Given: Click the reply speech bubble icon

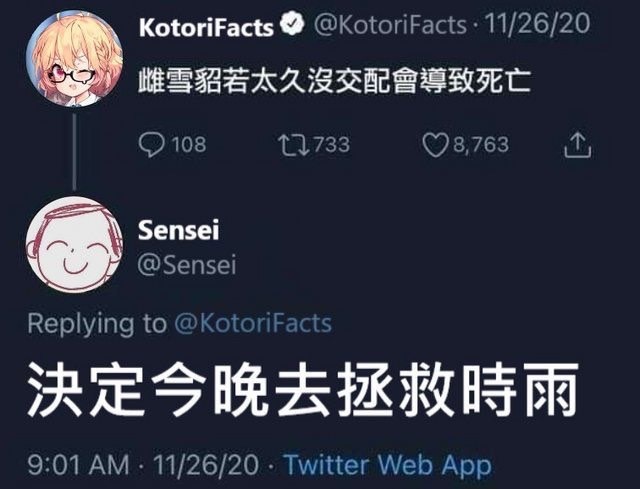Looking at the screenshot, I should click(151, 145).
